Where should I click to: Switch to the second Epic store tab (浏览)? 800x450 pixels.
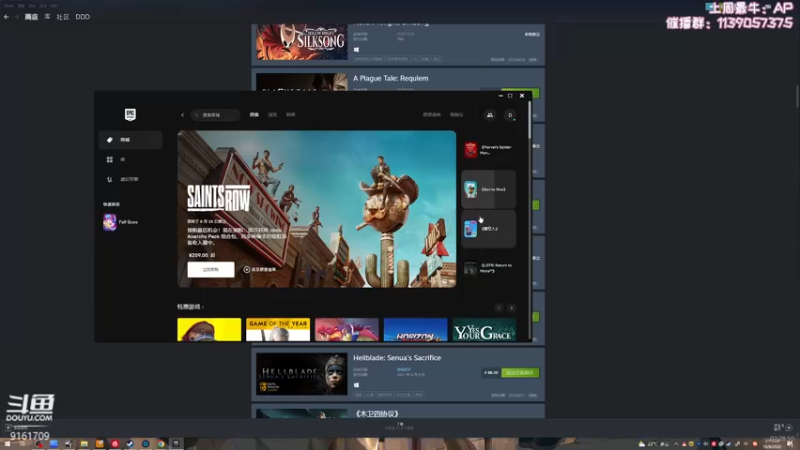(272, 115)
